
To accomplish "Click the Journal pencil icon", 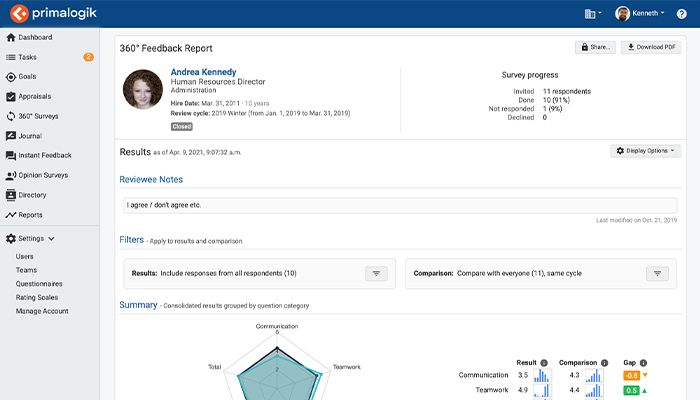I will click(x=11, y=136).
